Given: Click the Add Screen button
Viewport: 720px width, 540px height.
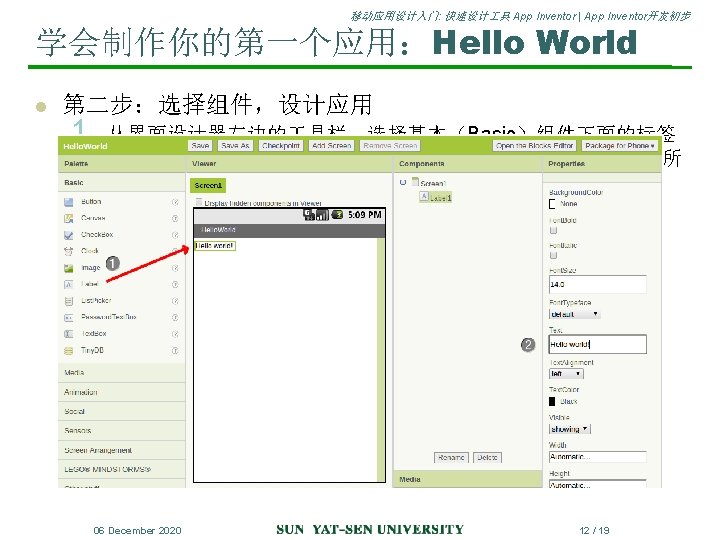Looking at the screenshot, I should coord(332,146).
